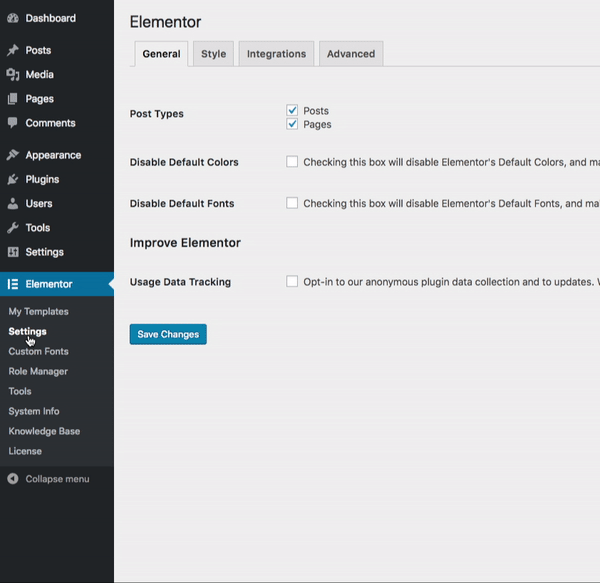
Task: Uncheck the Posts post type checkbox
Action: tap(292, 110)
